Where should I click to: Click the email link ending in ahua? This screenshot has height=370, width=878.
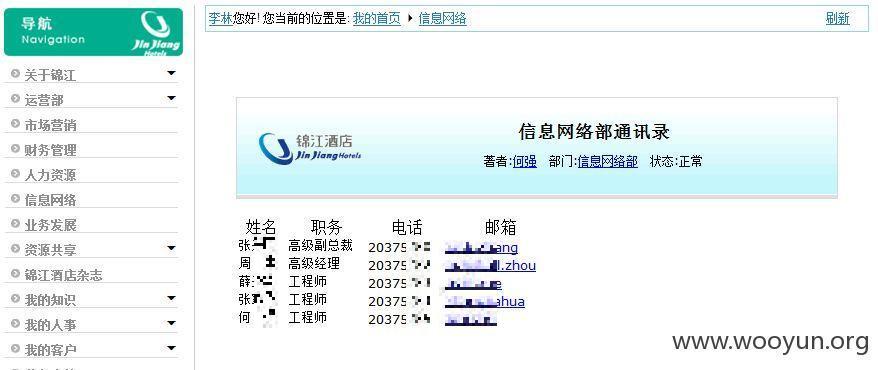pyautogui.click(x=484, y=302)
